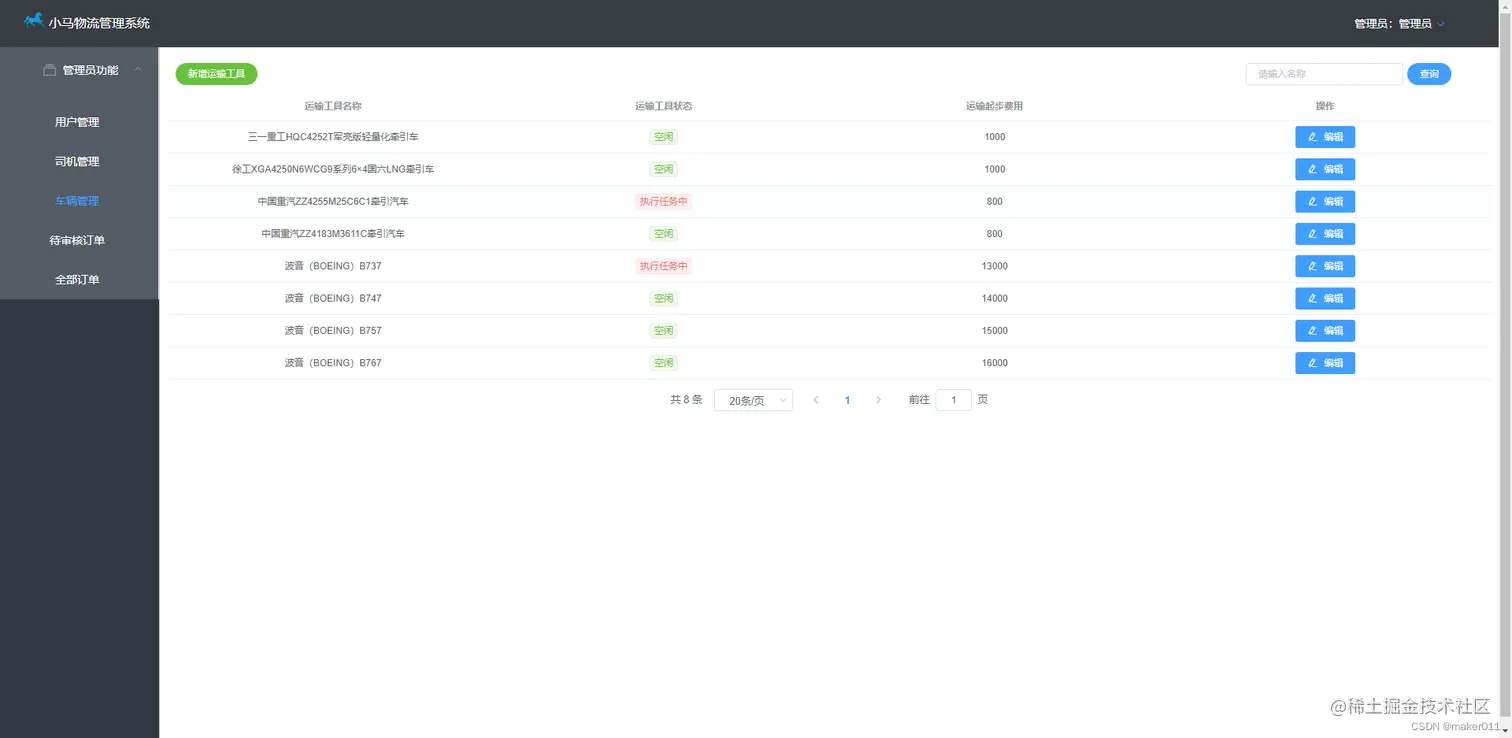
Task: Edit the 中国重汽ZZ4255M25C6C1 row
Action: tap(1325, 202)
